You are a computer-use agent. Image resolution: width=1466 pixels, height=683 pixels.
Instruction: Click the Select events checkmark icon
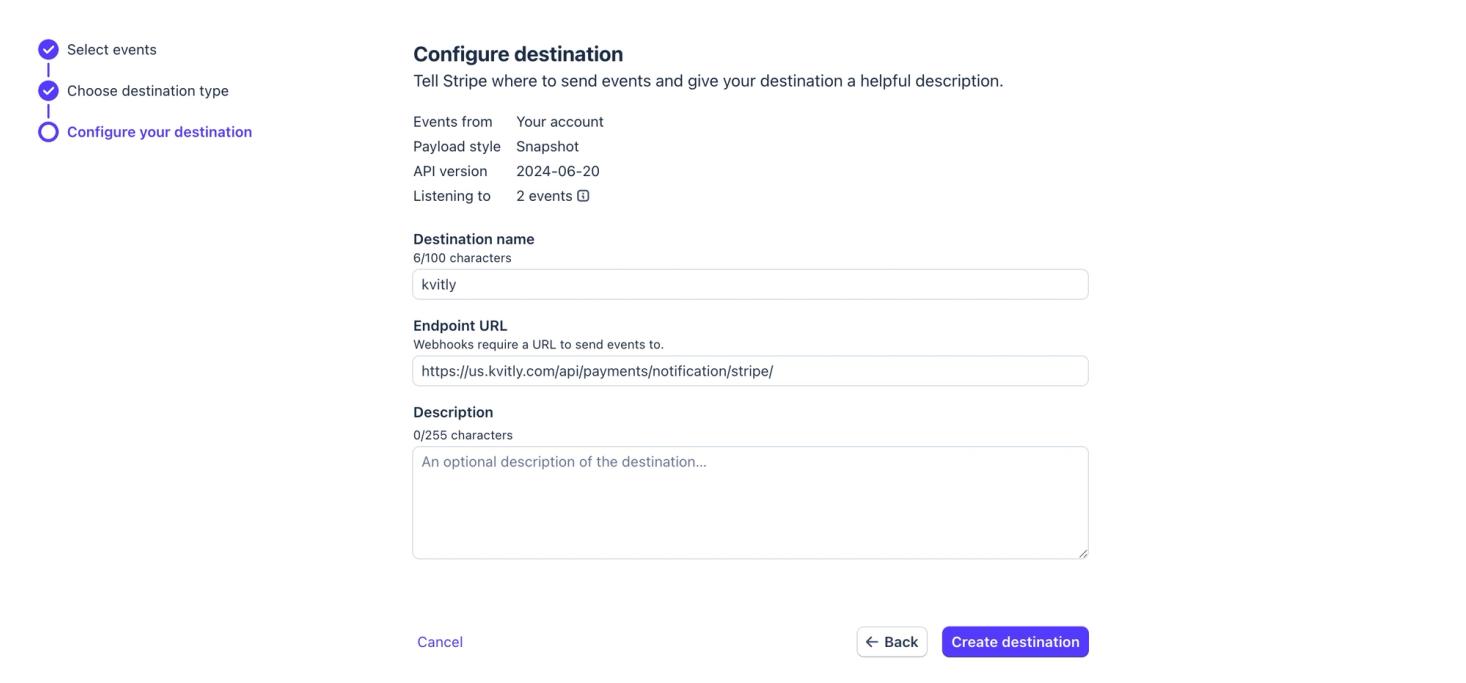48,50
